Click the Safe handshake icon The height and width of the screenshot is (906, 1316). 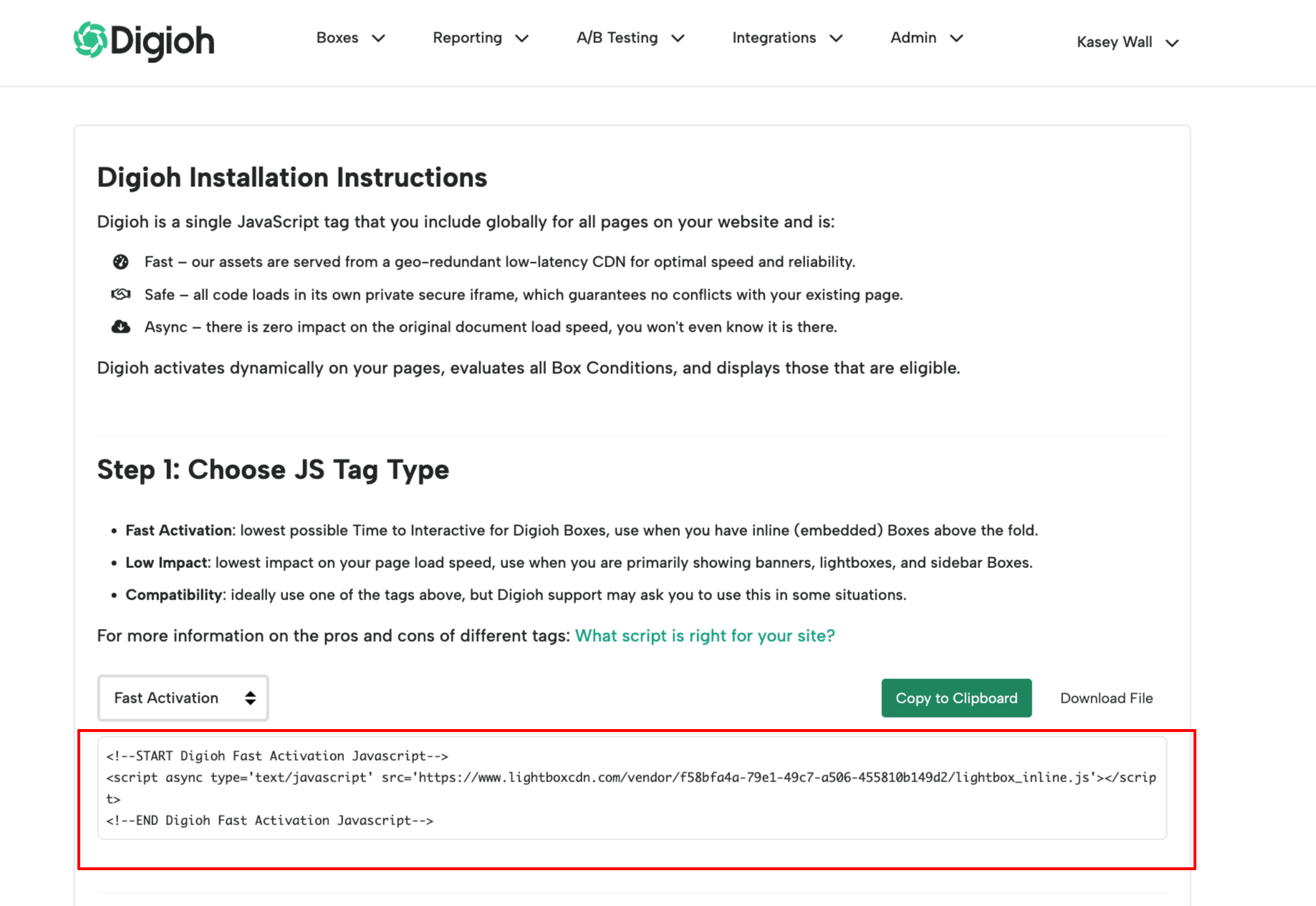[x=120, y=294]
